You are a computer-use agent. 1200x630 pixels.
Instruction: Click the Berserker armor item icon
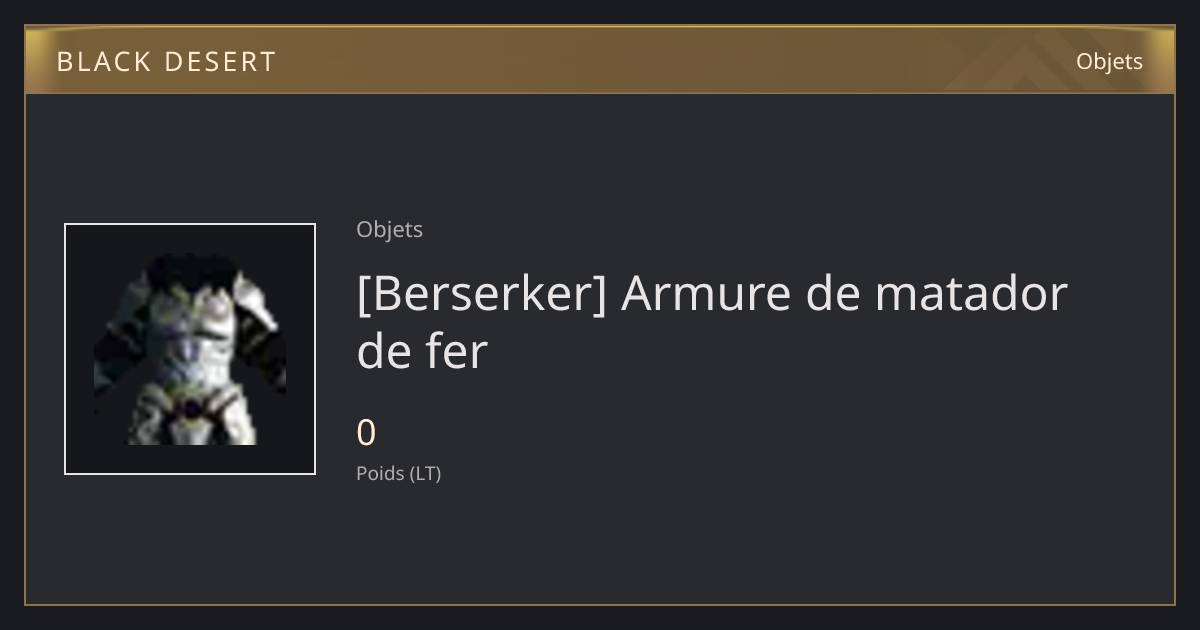190,349
